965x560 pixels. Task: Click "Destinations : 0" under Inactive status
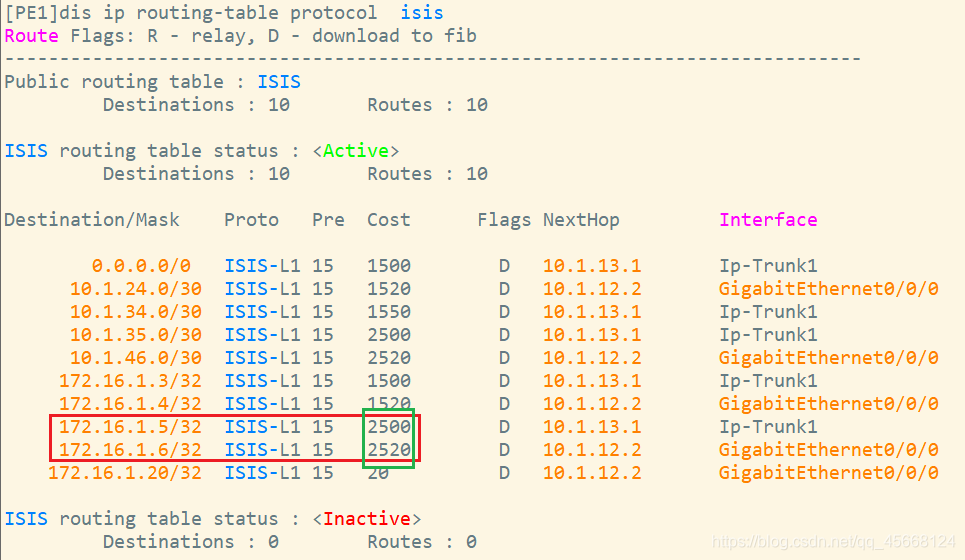(x=191, y=542)
